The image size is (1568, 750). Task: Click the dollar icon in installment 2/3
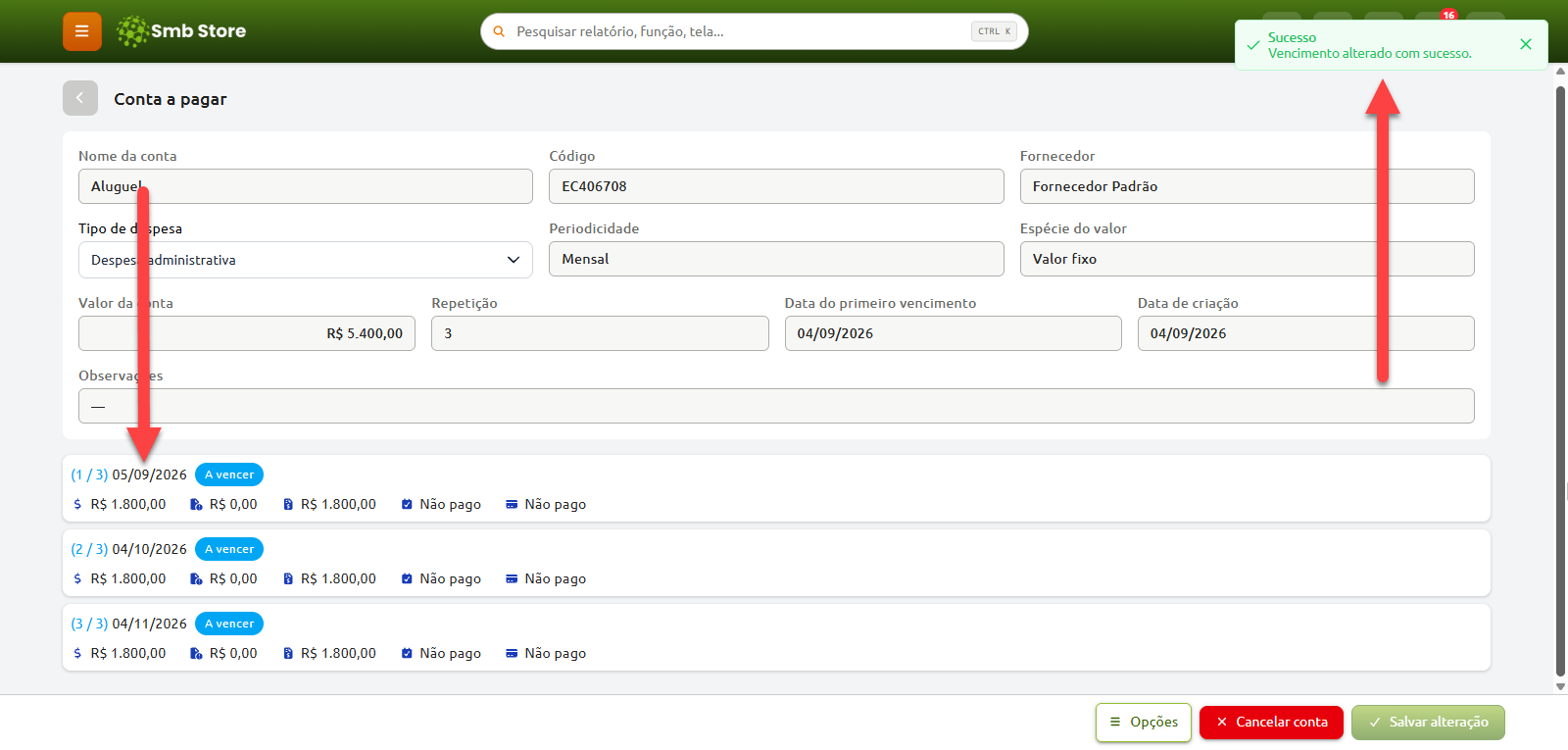coord(77,578)
